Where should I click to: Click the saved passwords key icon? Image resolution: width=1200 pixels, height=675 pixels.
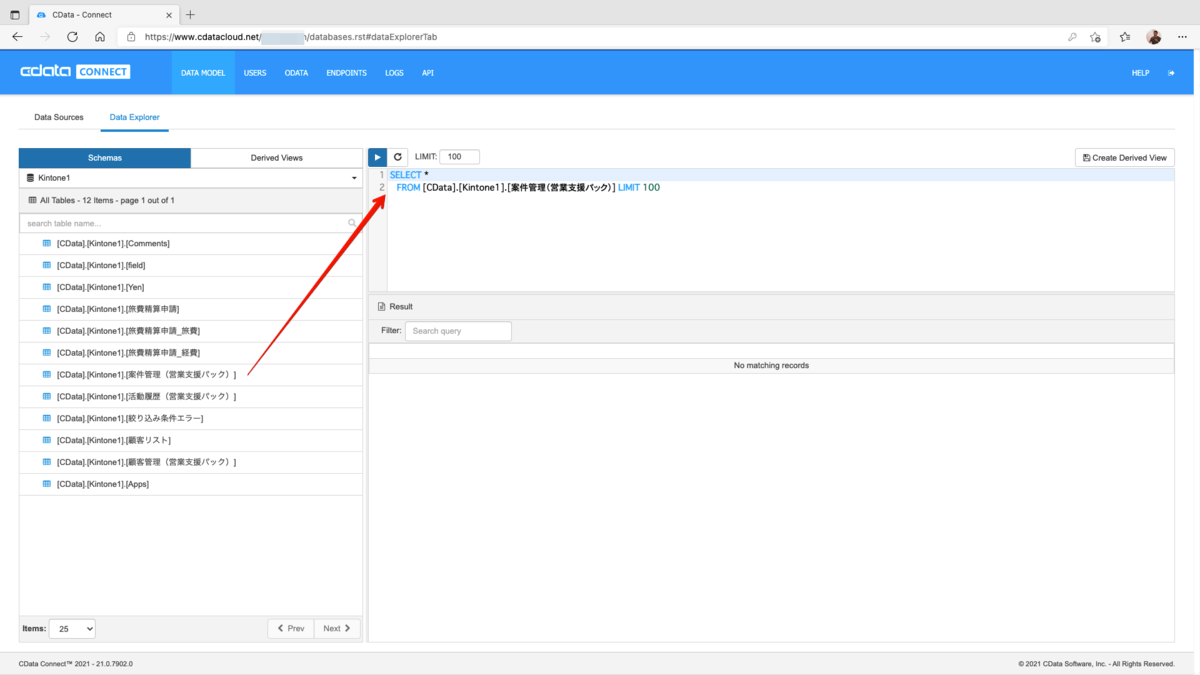coord(1072,37)
